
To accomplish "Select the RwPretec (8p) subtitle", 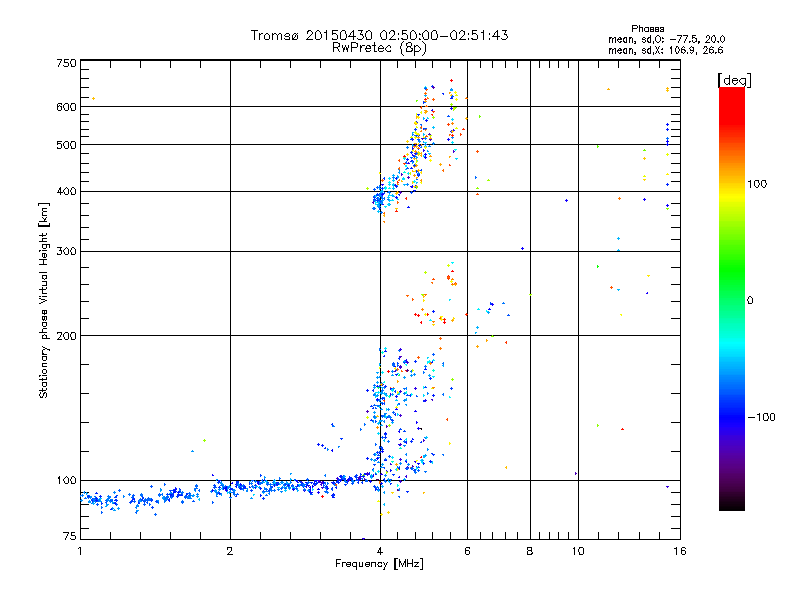I will 379,47.
